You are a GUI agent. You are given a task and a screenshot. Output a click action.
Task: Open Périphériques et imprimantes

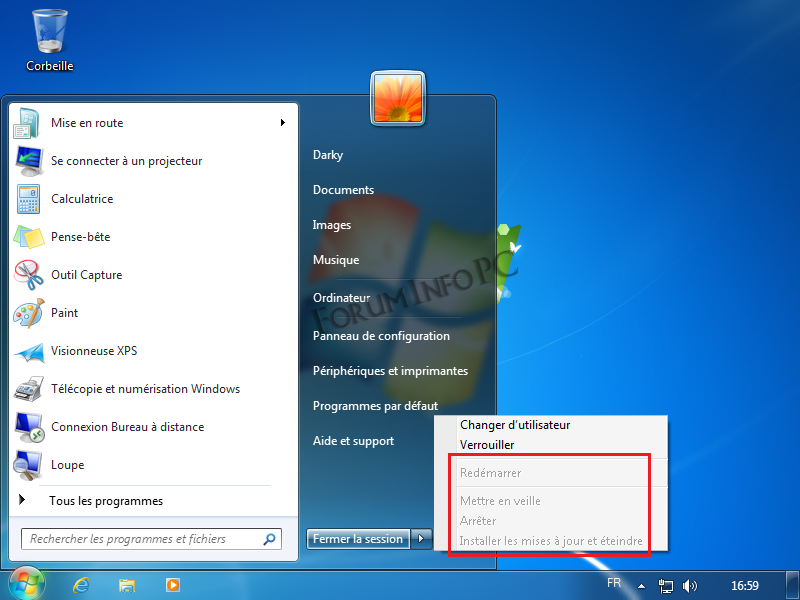390,371
